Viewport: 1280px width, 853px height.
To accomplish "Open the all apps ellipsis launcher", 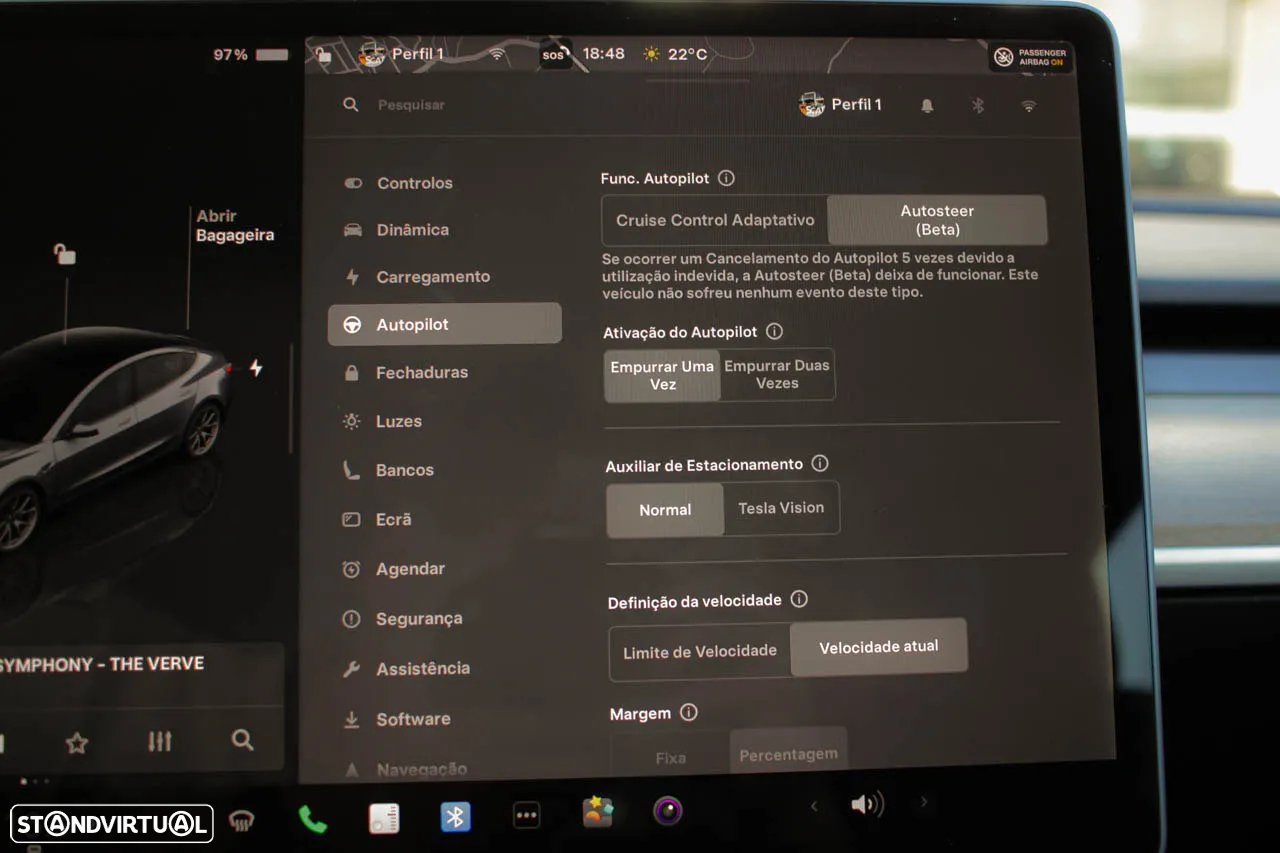I will point(527,815).
